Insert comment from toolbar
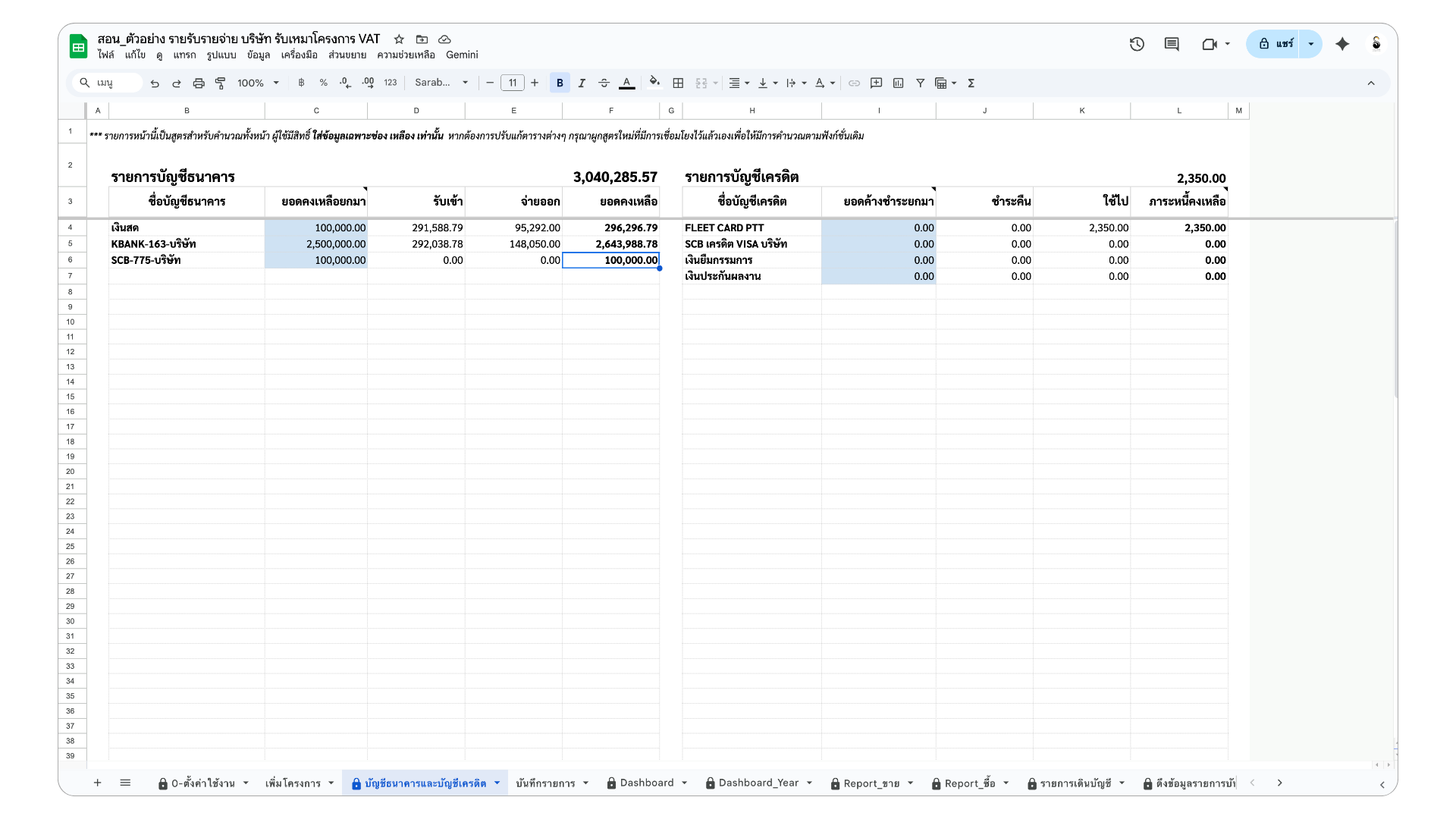The height and width of the screenshot is (819, 1456). coord(876,83)
